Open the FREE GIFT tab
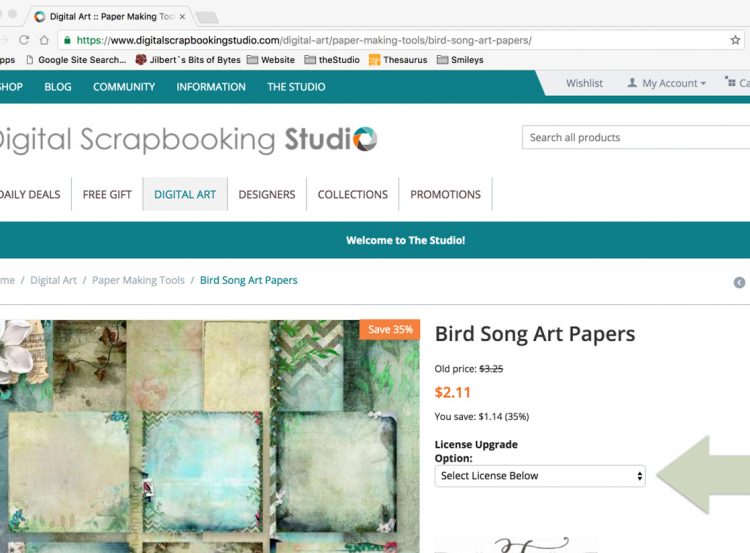 coord(107,194)
